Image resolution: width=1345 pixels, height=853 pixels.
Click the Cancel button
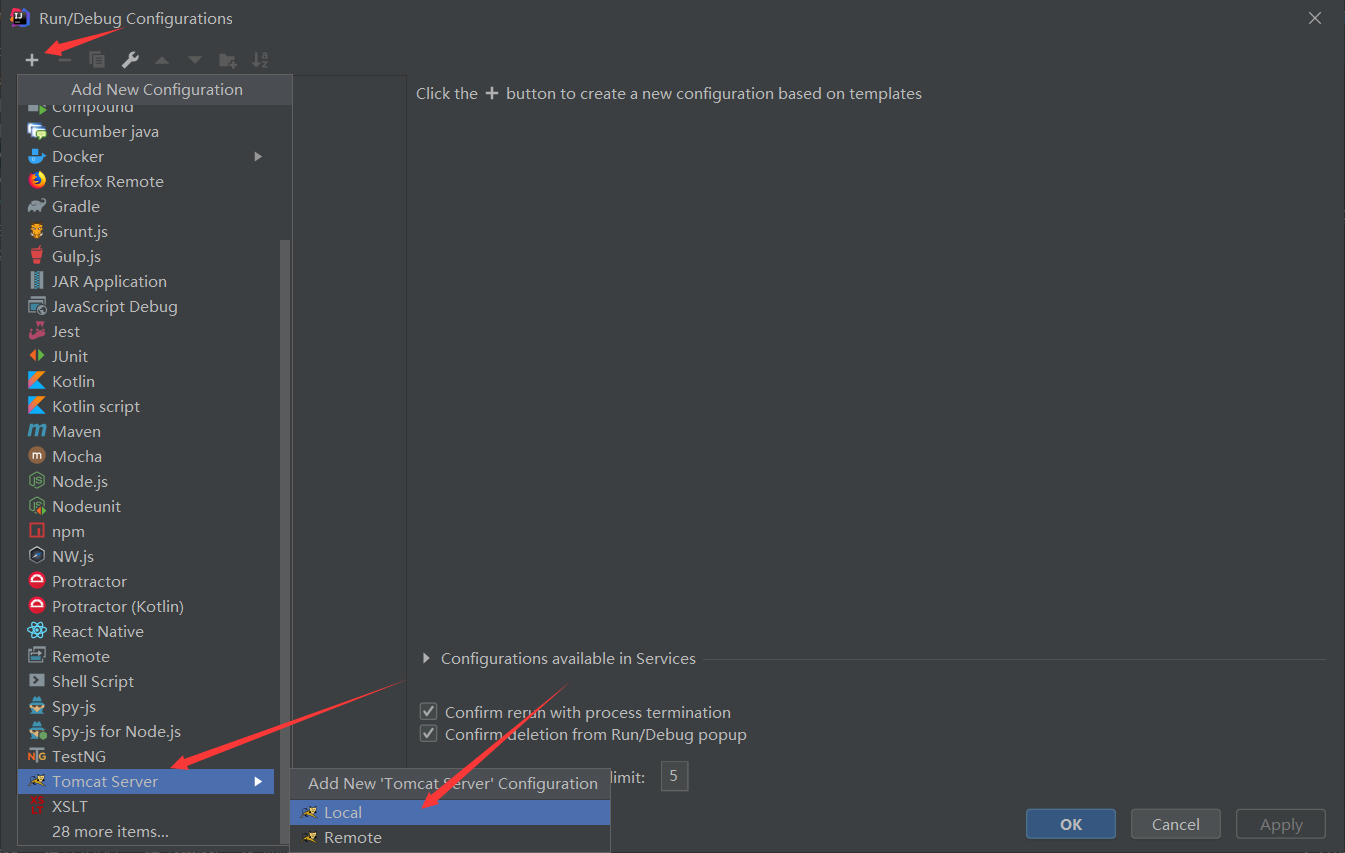tap(1176, 824)
